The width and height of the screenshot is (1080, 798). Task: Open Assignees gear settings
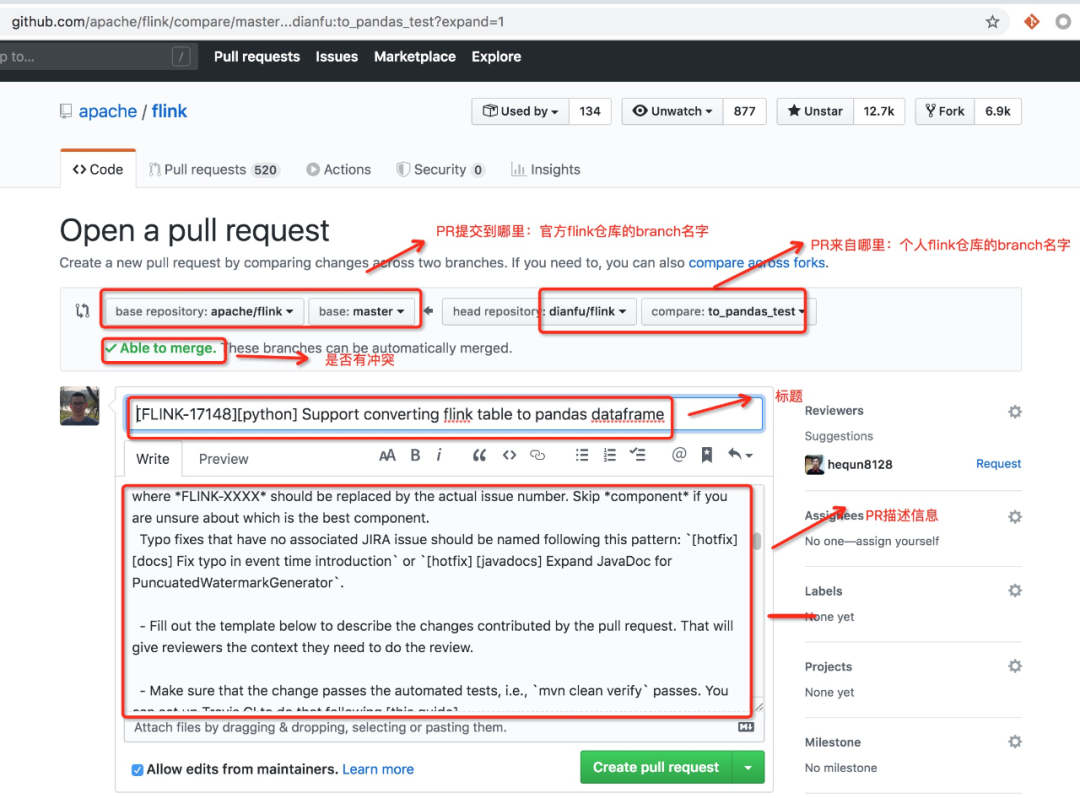tap(1015, 517)
